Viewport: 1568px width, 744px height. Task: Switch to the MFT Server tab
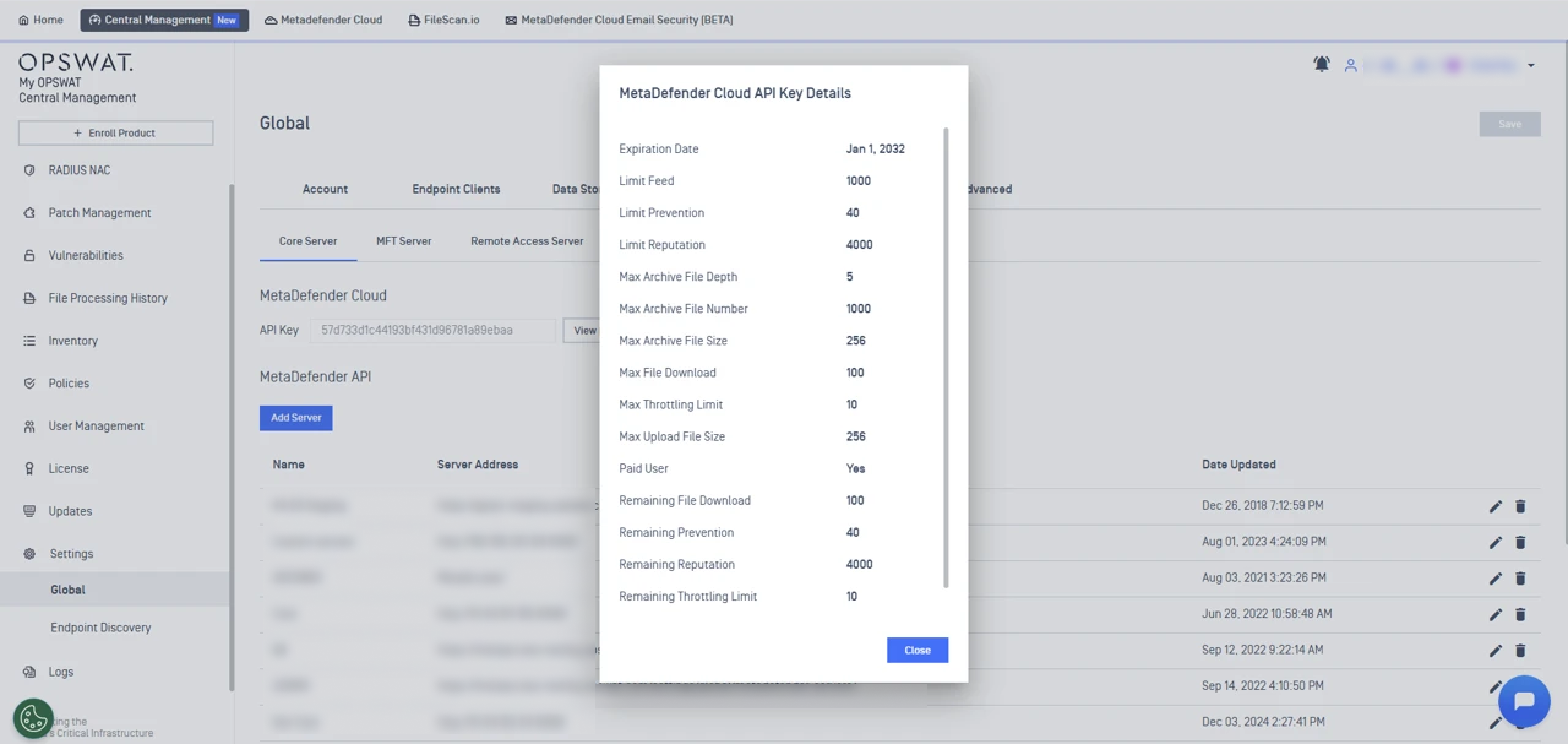(x=404, y=241)
